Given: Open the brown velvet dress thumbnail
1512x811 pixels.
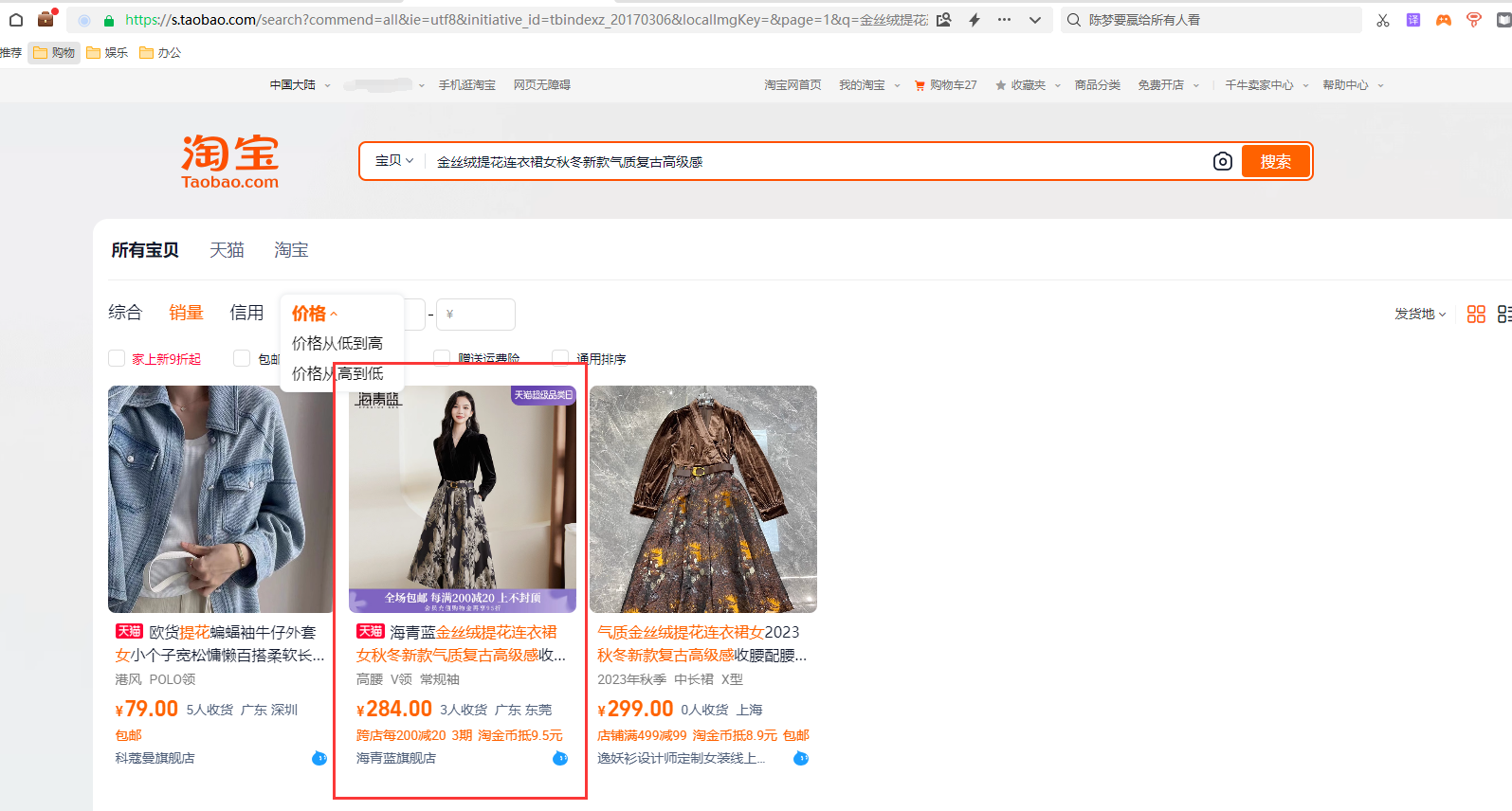Looking at the screenshot, I should (x=702, y=498).
